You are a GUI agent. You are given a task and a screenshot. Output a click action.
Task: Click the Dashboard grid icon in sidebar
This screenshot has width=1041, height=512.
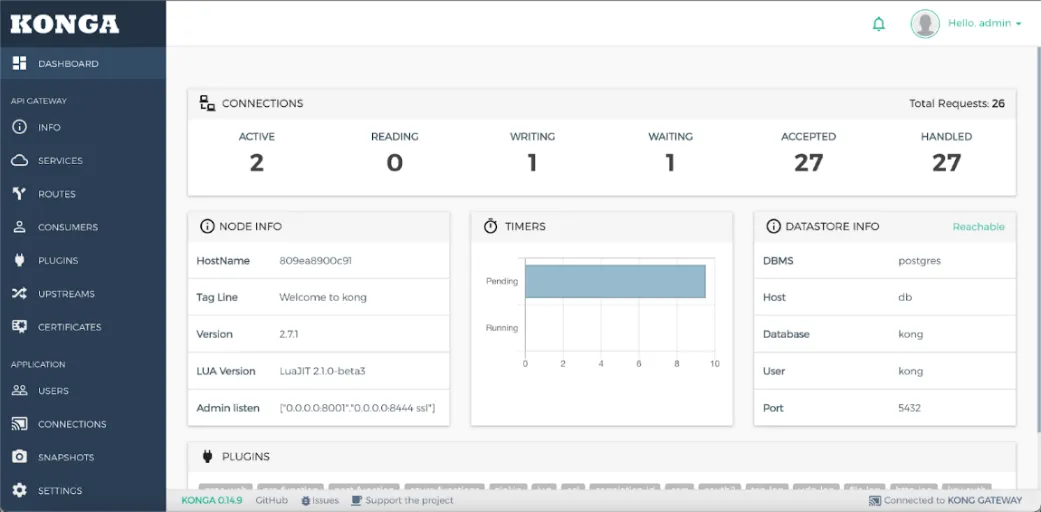point(19,63)
